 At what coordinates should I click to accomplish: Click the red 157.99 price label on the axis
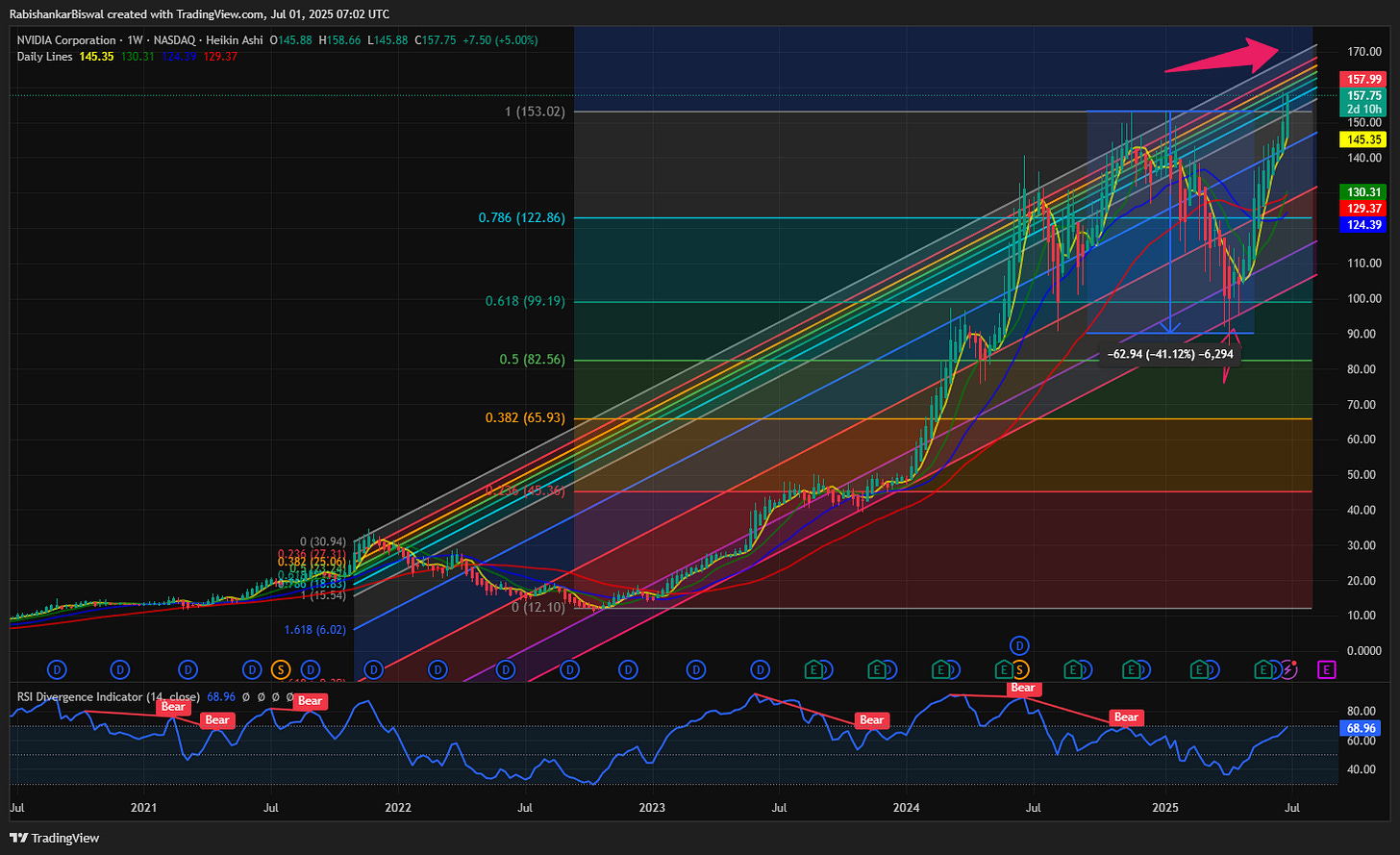click(x=1364, y=79)
